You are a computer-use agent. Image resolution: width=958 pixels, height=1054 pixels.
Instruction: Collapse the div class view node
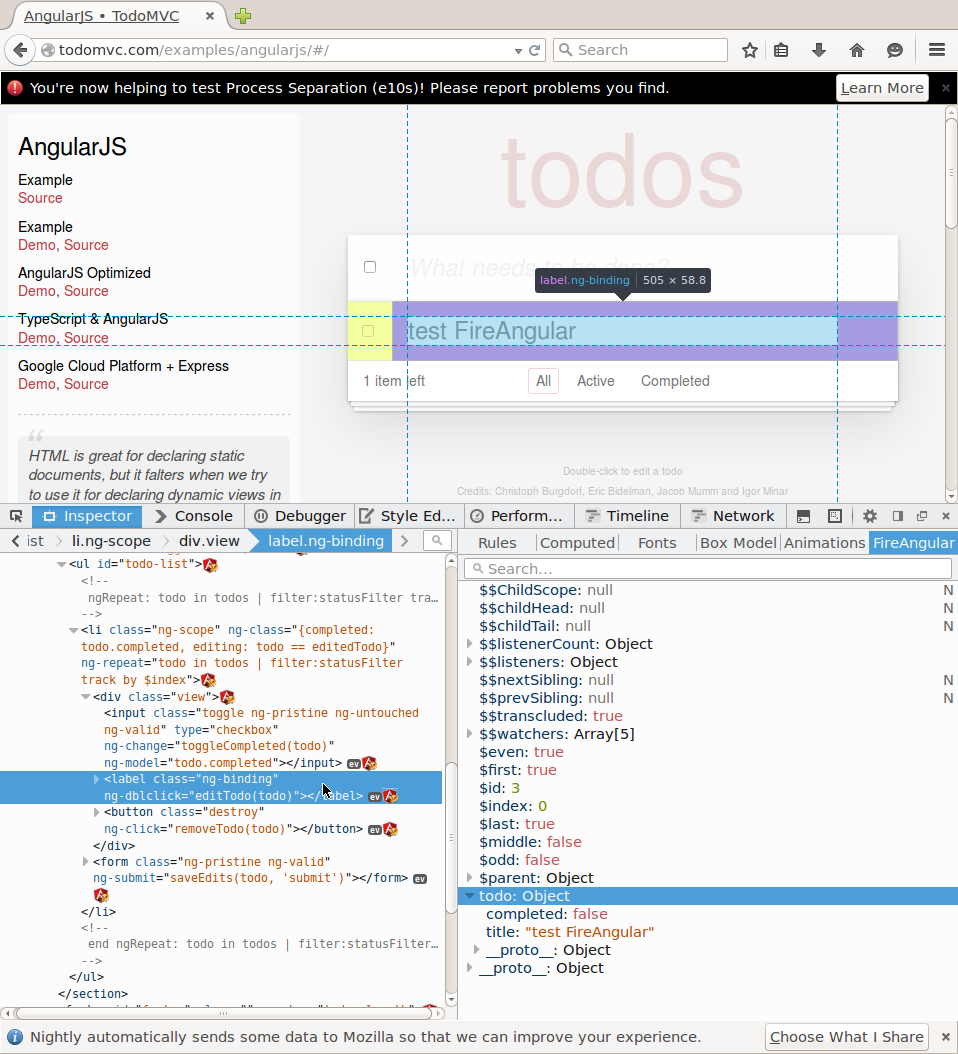(x=86, y=697)
